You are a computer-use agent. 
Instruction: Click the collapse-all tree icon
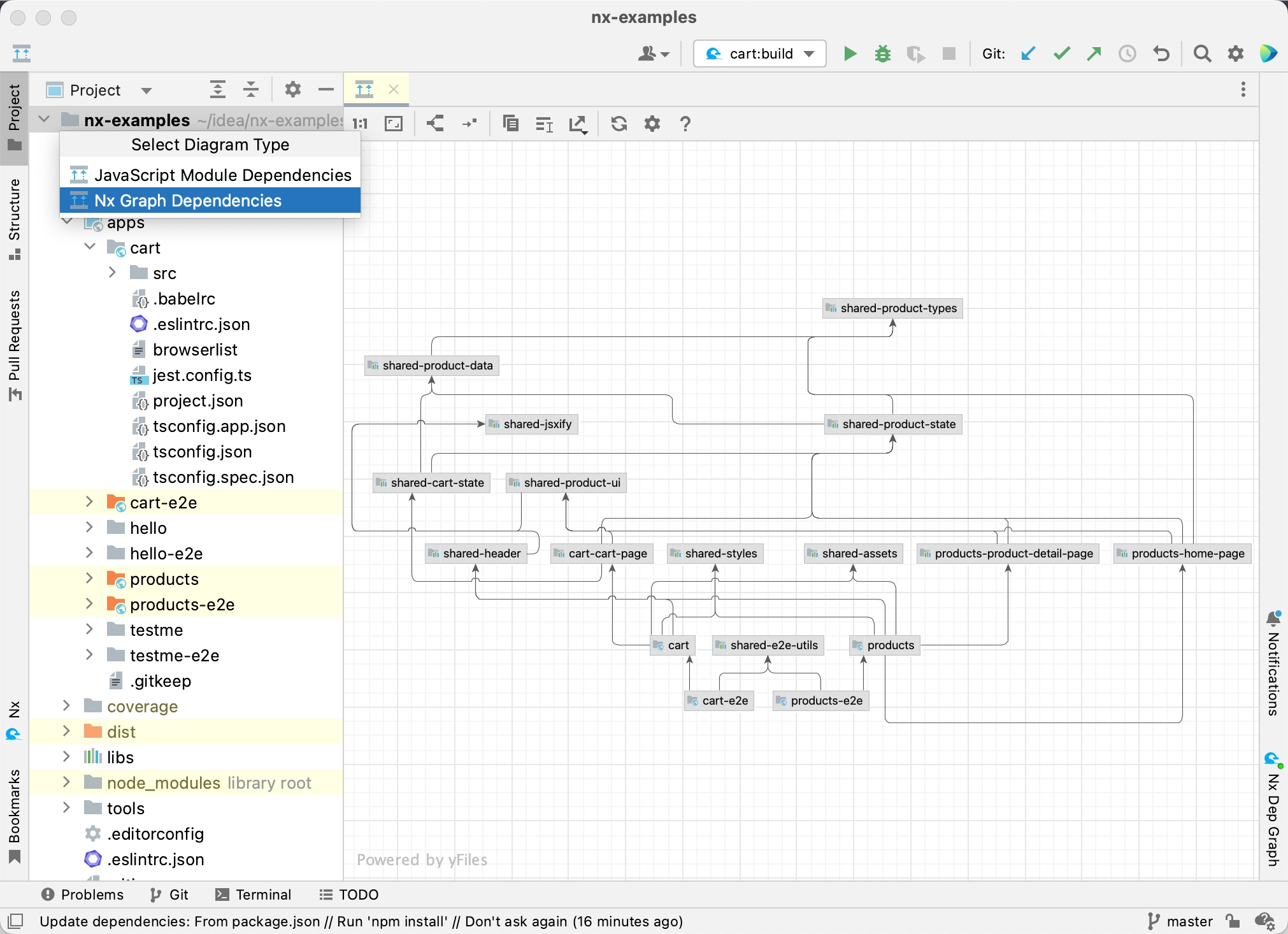(x=250, y=90)
